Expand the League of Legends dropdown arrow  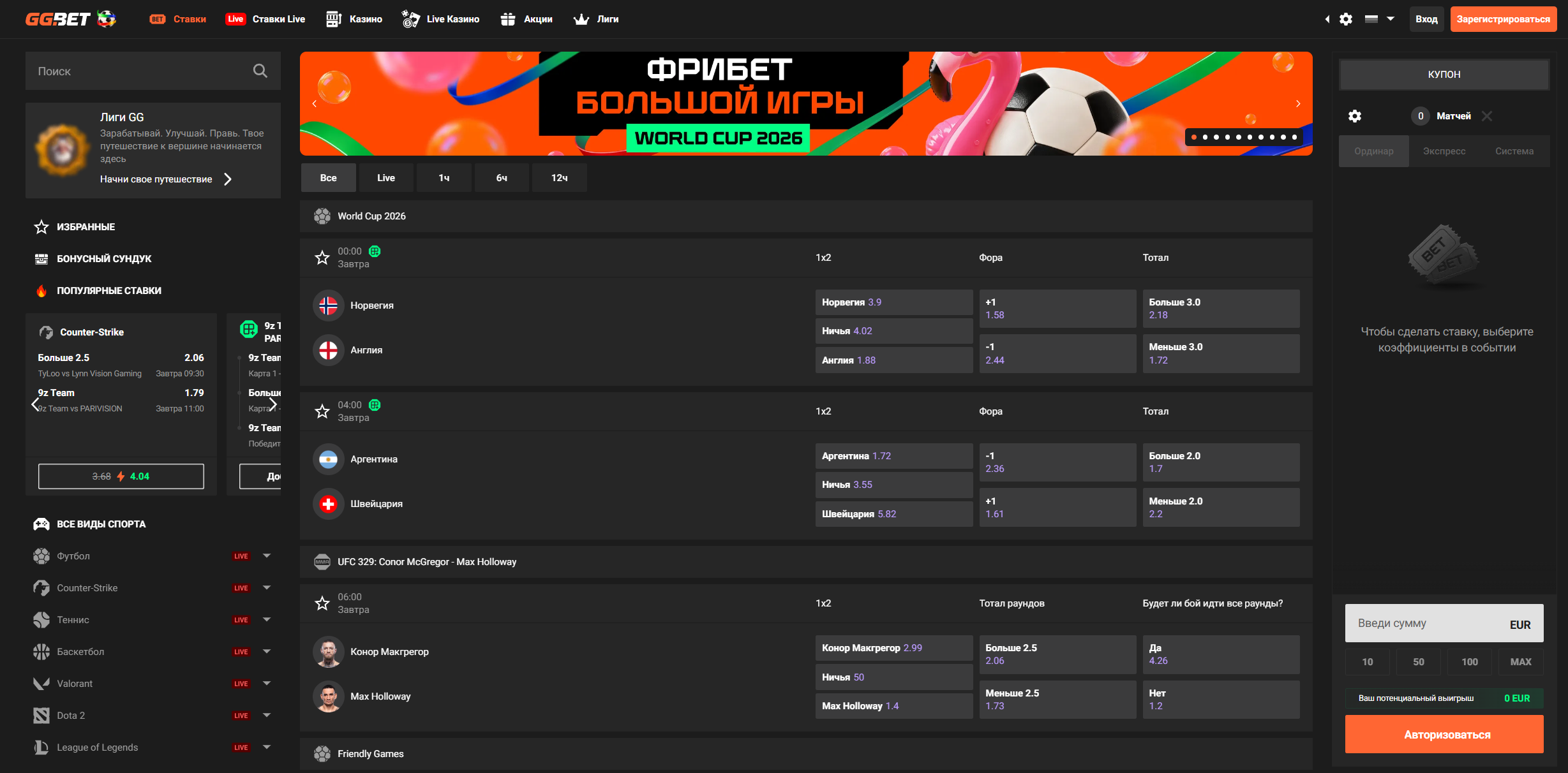[267, 747]
